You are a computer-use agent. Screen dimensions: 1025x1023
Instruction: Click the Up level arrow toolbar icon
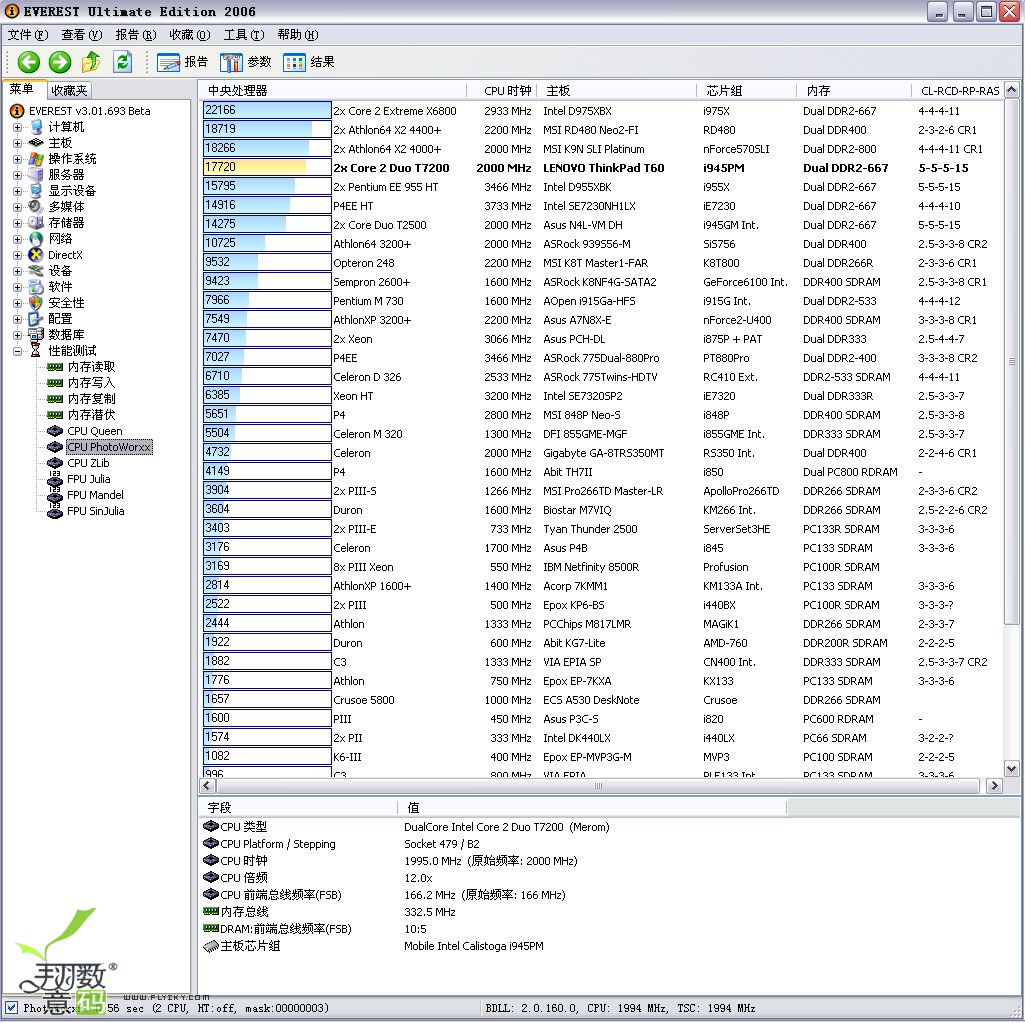(x=91, y=62)
